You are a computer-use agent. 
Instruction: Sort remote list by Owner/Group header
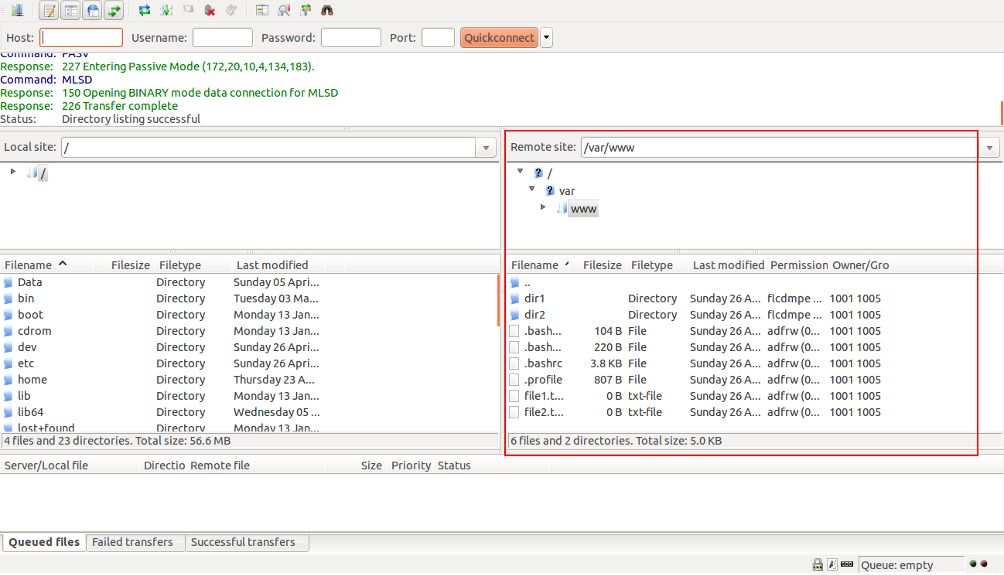tap(861, 265)
